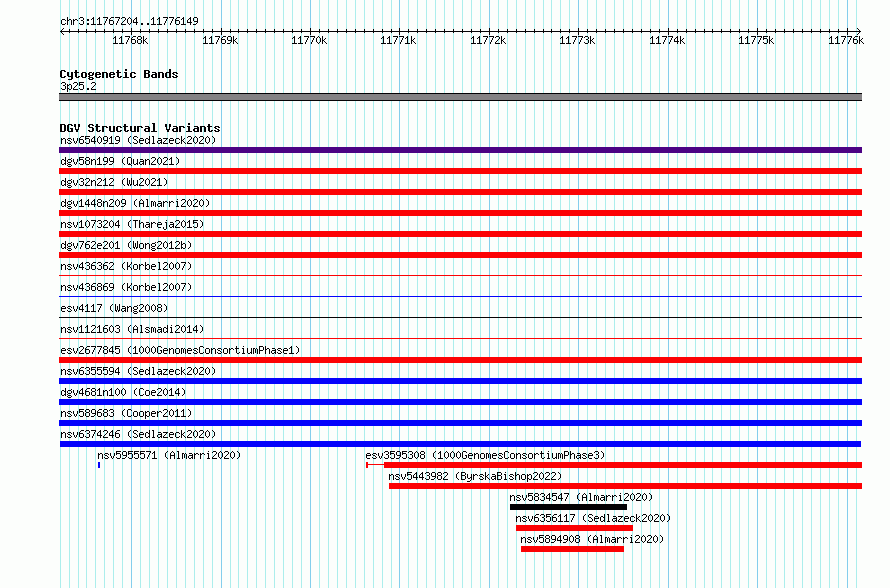Open nsv5894908 (Almarri2020) label
Image resolution: width=890 pixels, height=588 pixels.
[592, 539]
